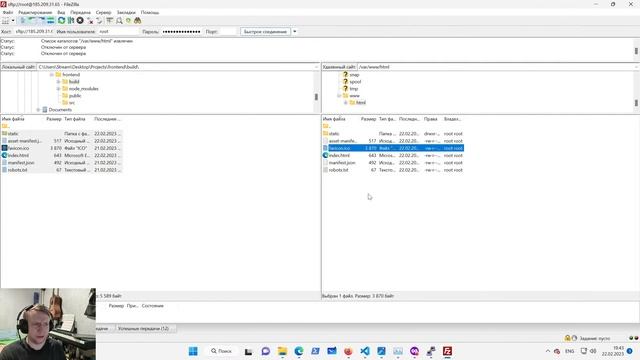Viewport: 640px width, 360px height.
Task: Open the quickconnect history dropdown arrow
Action: [x=295, y=31]
